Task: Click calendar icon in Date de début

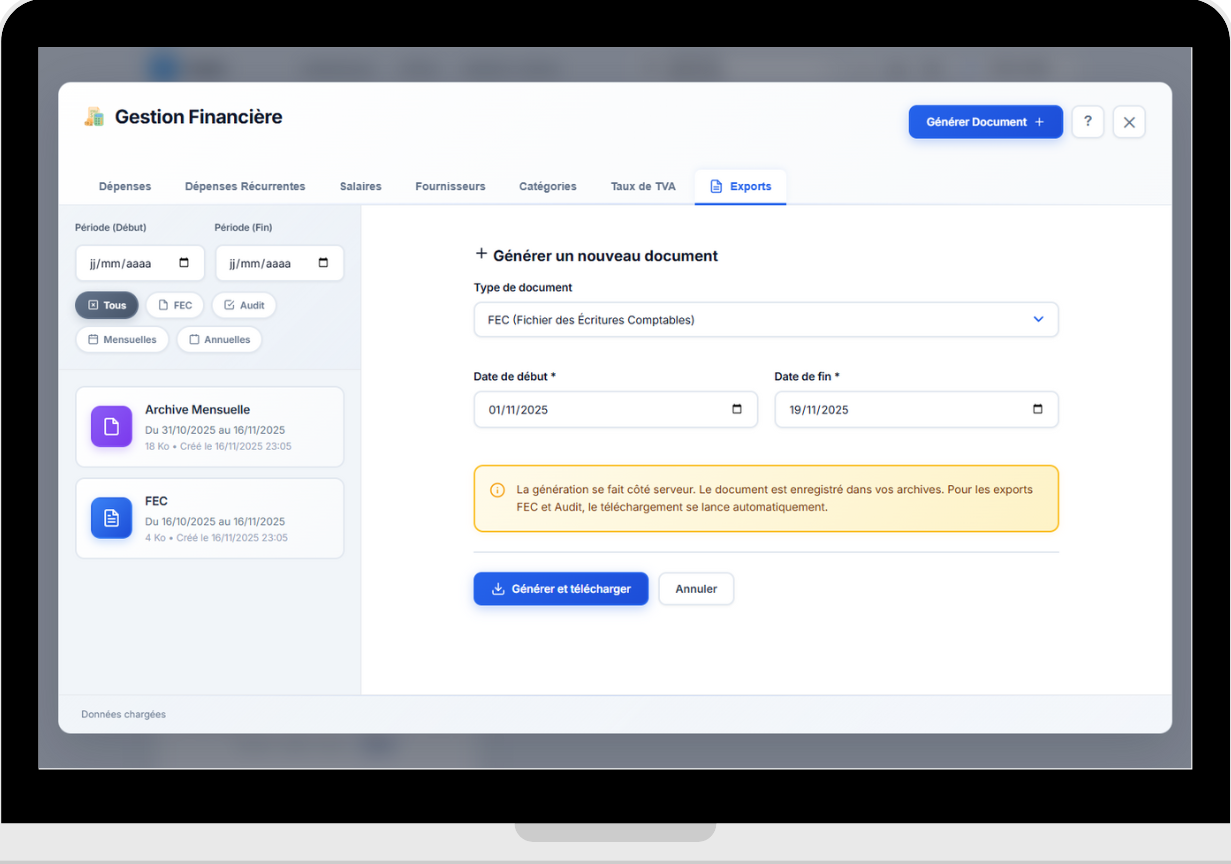Action: [737, 409]
